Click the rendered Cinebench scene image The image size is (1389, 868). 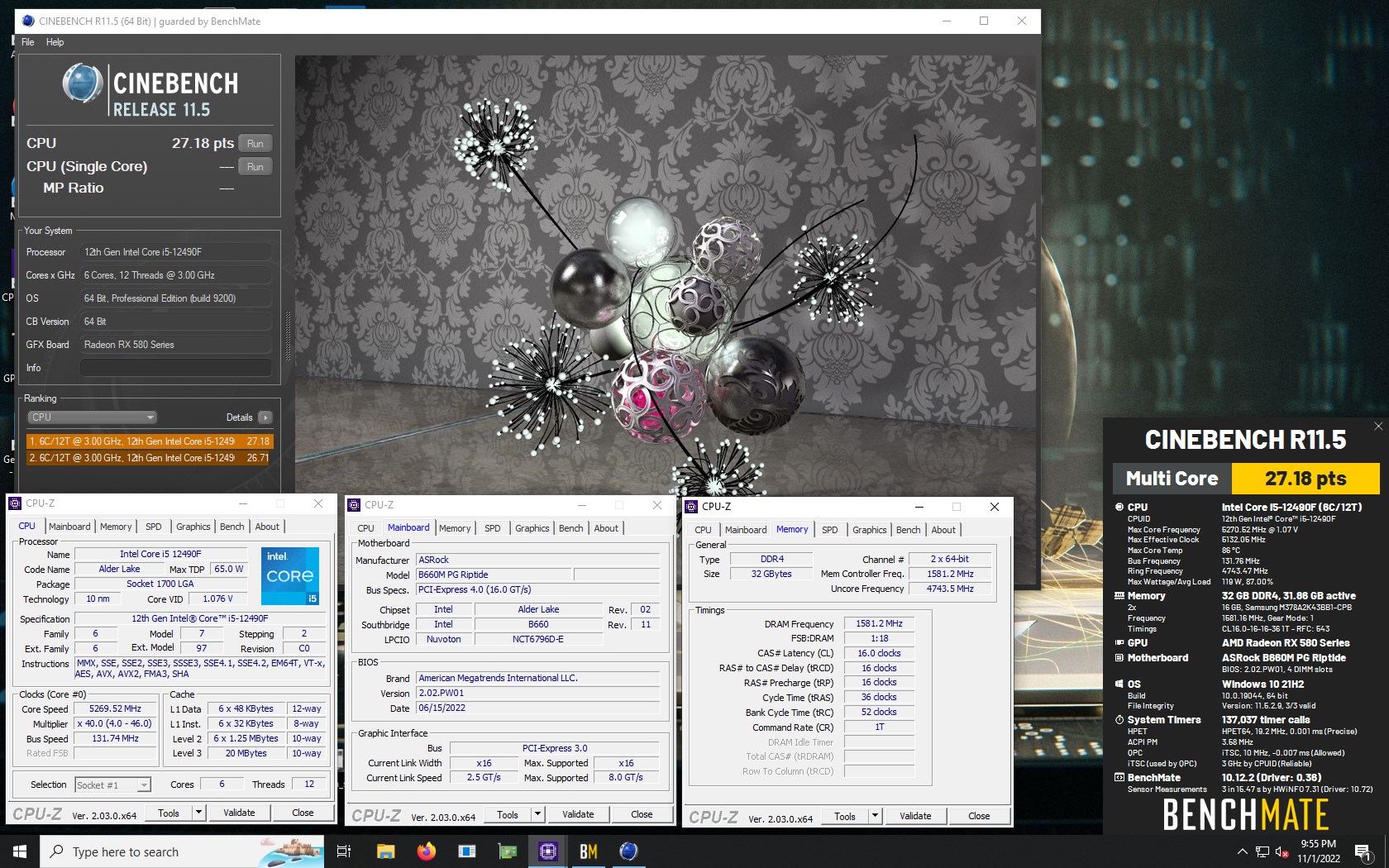666,274
